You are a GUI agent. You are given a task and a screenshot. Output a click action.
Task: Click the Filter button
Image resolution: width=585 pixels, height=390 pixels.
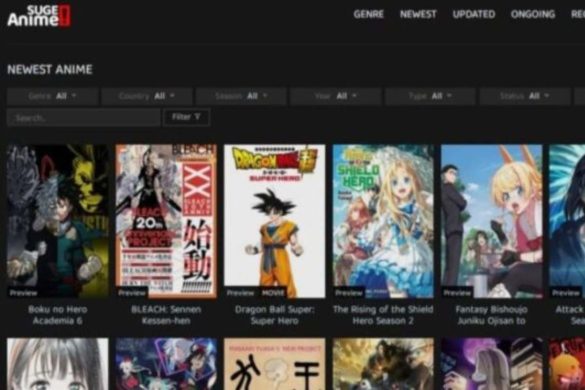(x=187, y=118)
